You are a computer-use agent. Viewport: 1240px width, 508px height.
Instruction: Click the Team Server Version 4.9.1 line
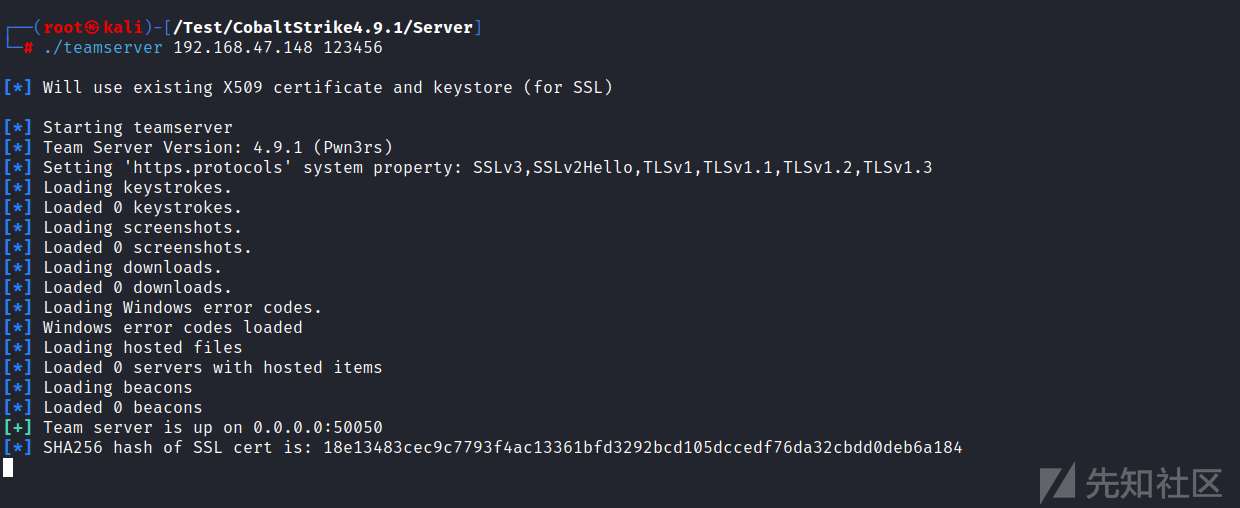[x=218, y=147]
